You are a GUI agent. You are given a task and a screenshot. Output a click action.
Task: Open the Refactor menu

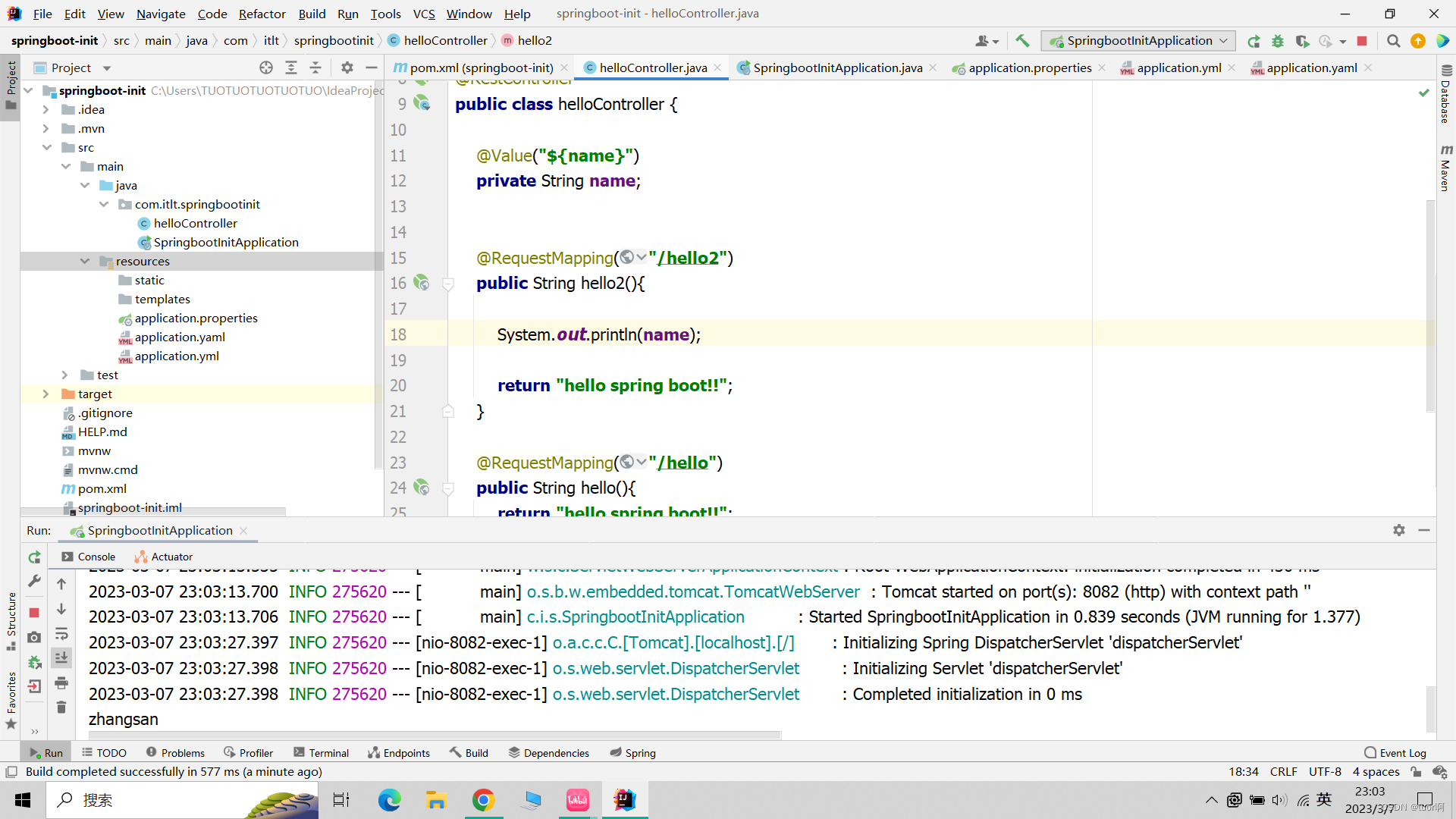coord(262,14)
